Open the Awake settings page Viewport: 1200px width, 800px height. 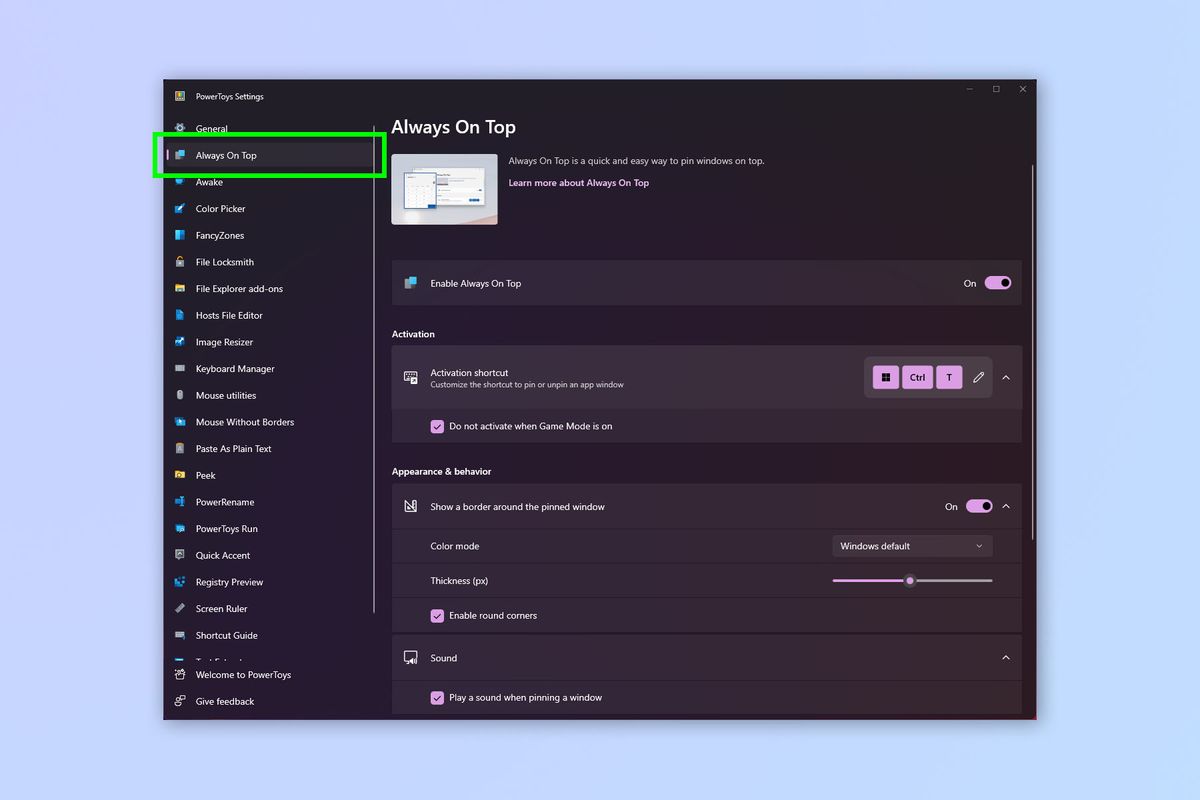[209, 182]
